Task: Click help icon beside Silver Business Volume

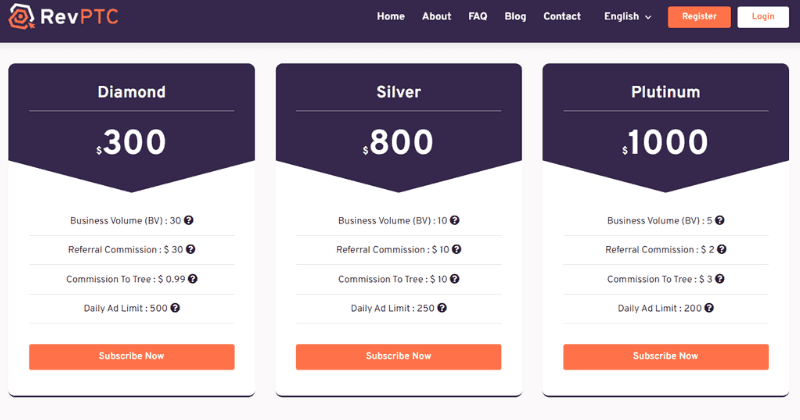Action: click(456, 221)
